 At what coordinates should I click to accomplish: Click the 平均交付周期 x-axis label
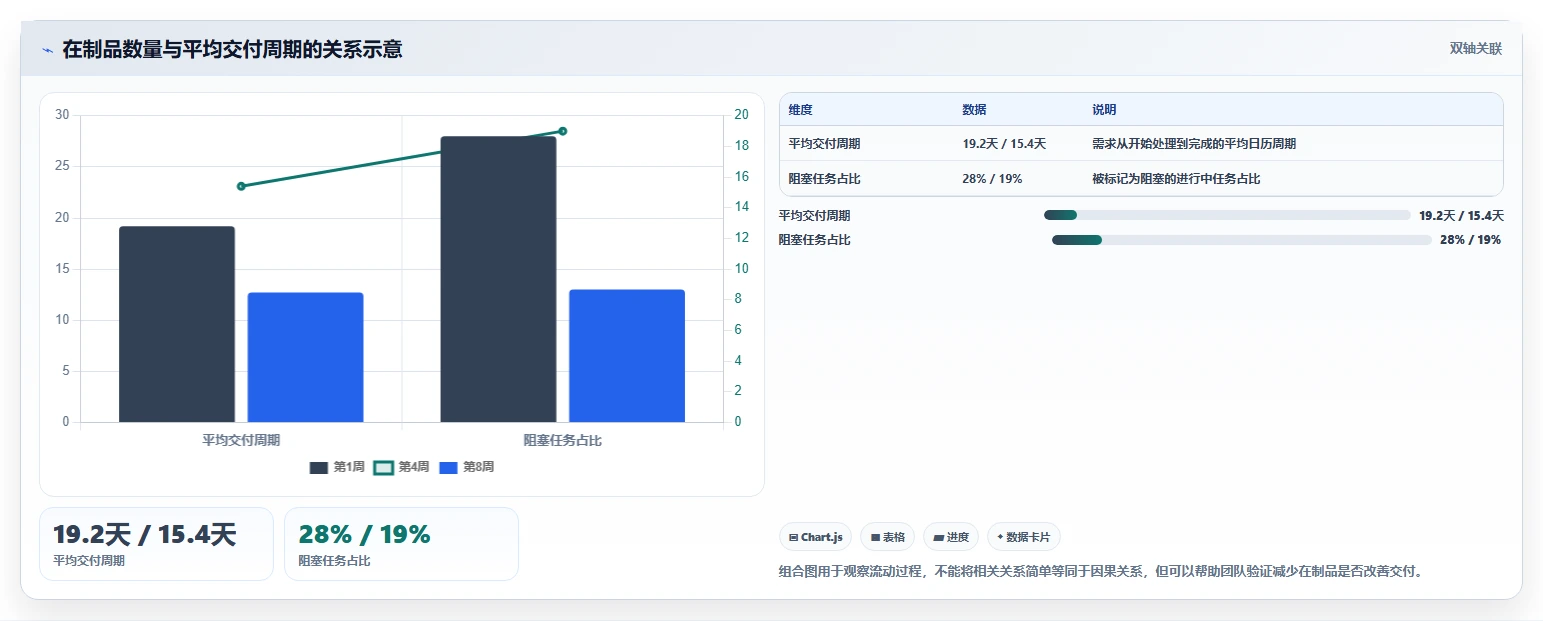[x=241, y=440]
